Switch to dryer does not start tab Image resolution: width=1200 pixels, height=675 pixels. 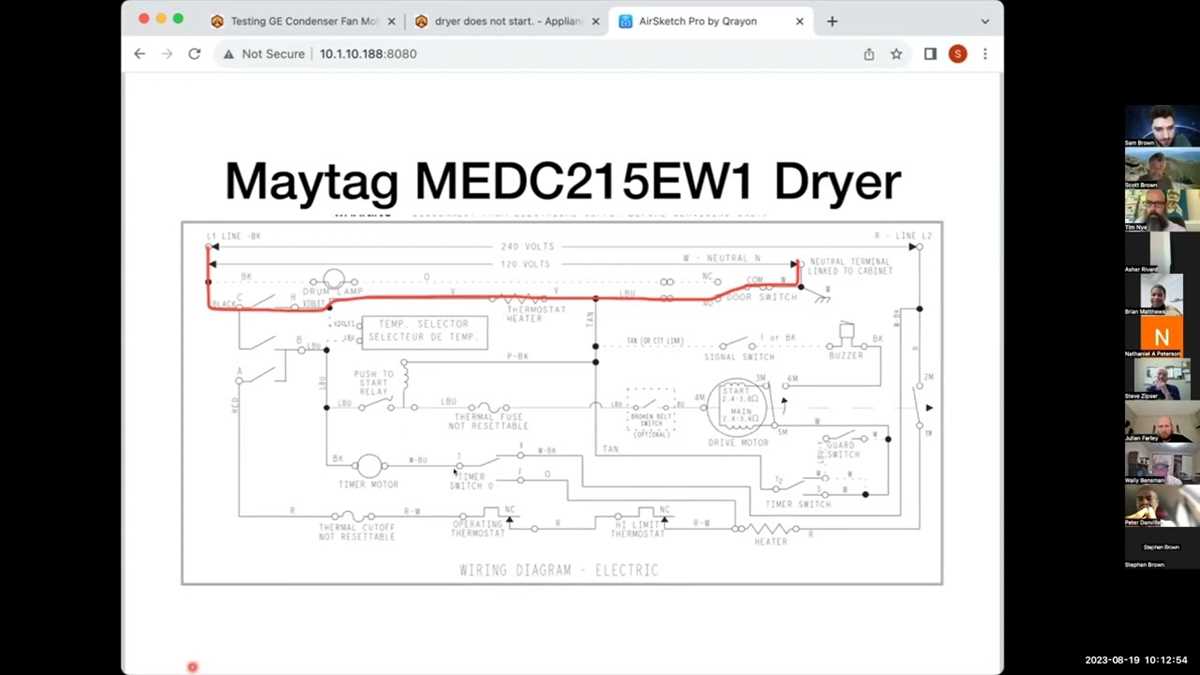click(x=508, y=21)
